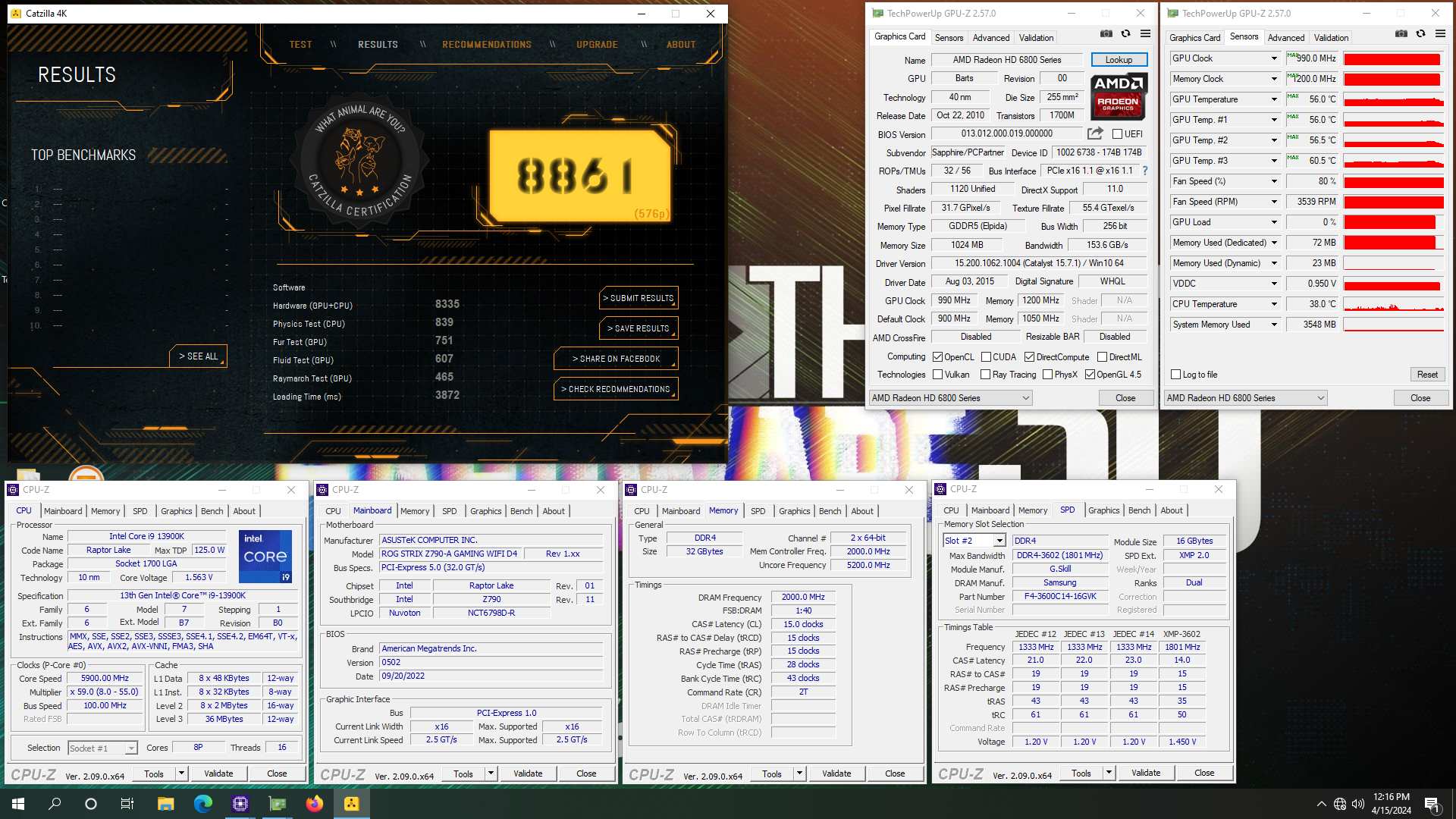Enable Log to file checkbox
Viewport: 1456px width, 819px height.
1176,375
